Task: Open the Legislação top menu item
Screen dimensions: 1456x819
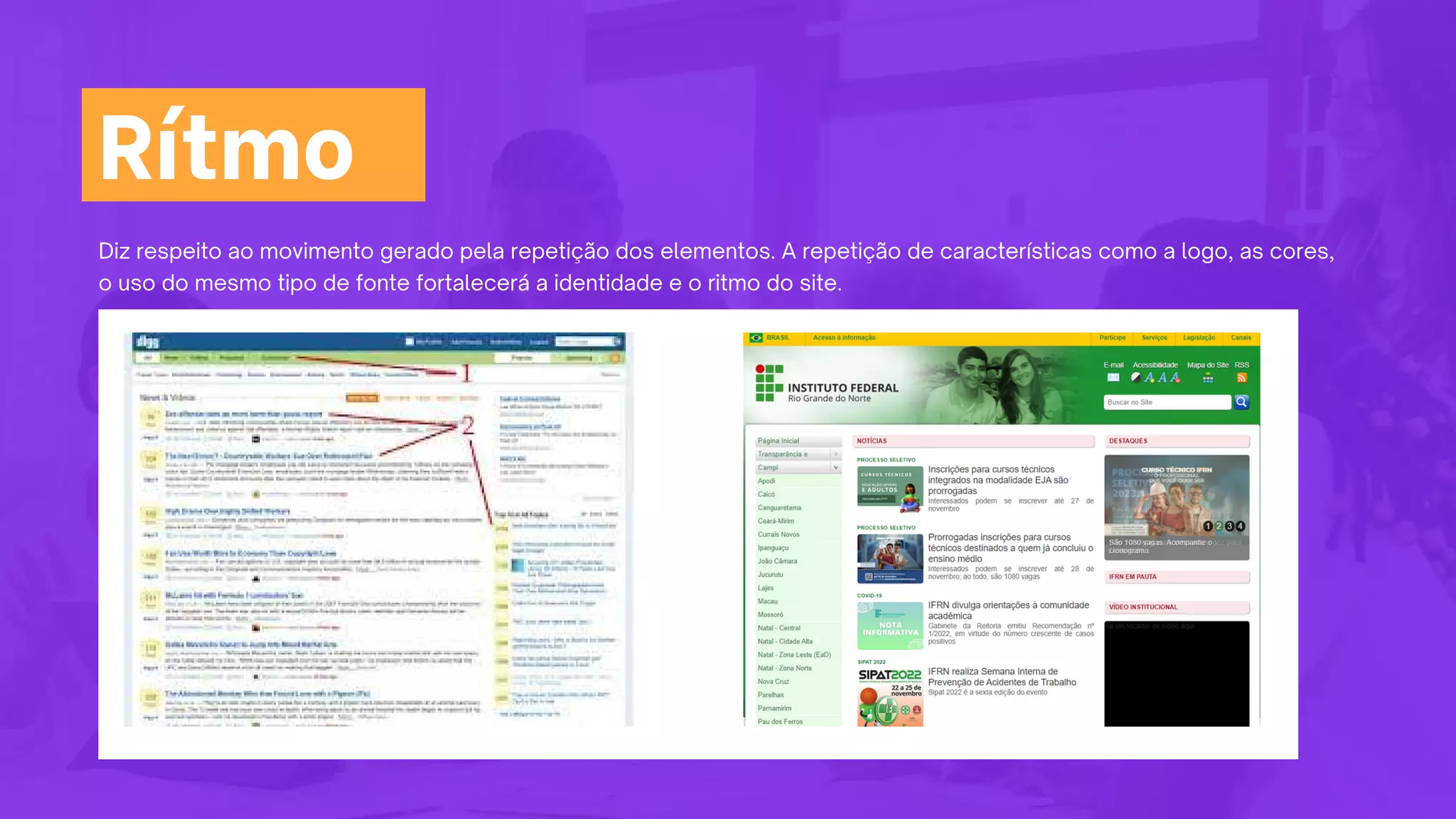Action: point(1199,338)
